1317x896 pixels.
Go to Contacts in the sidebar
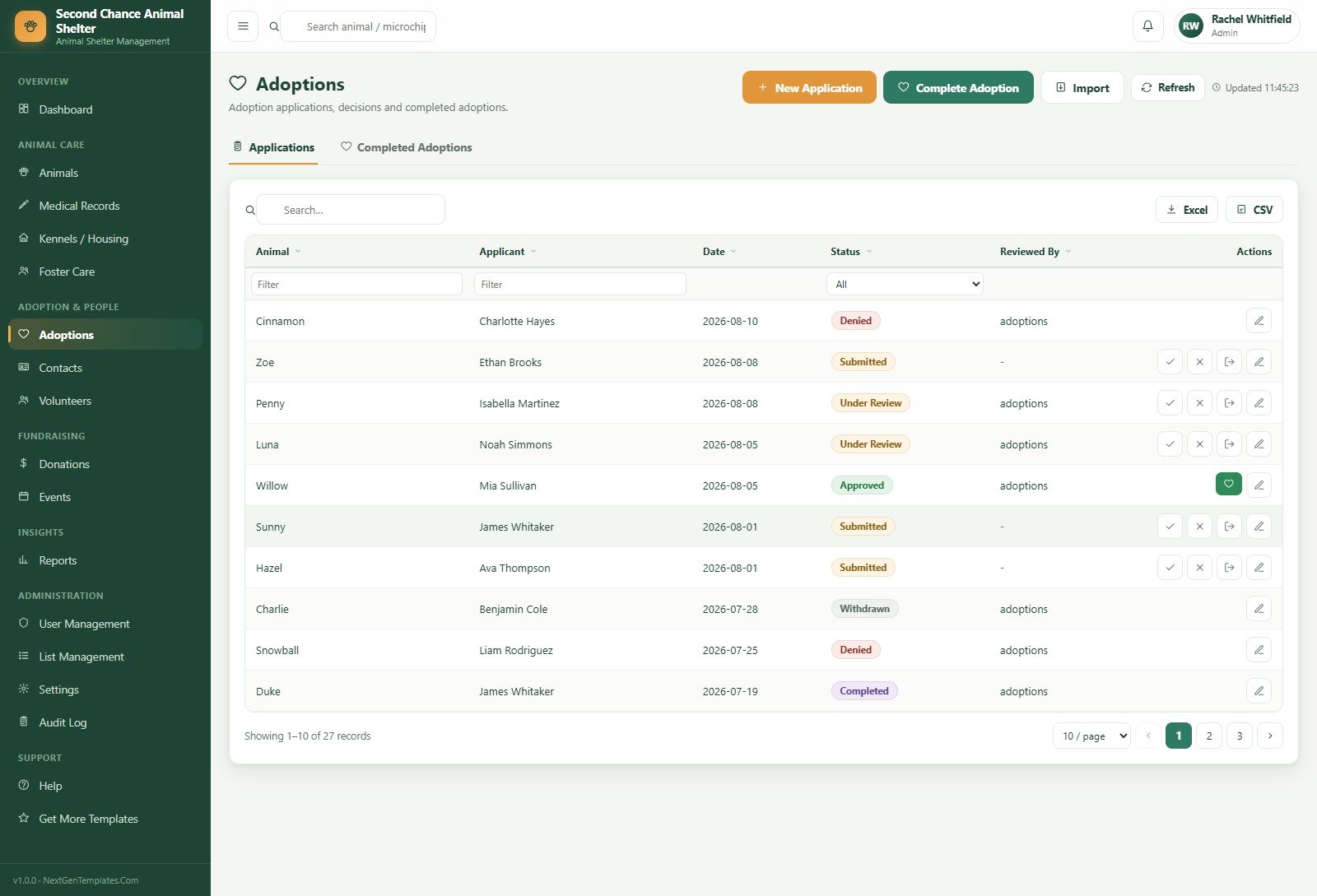coord(105,368)
